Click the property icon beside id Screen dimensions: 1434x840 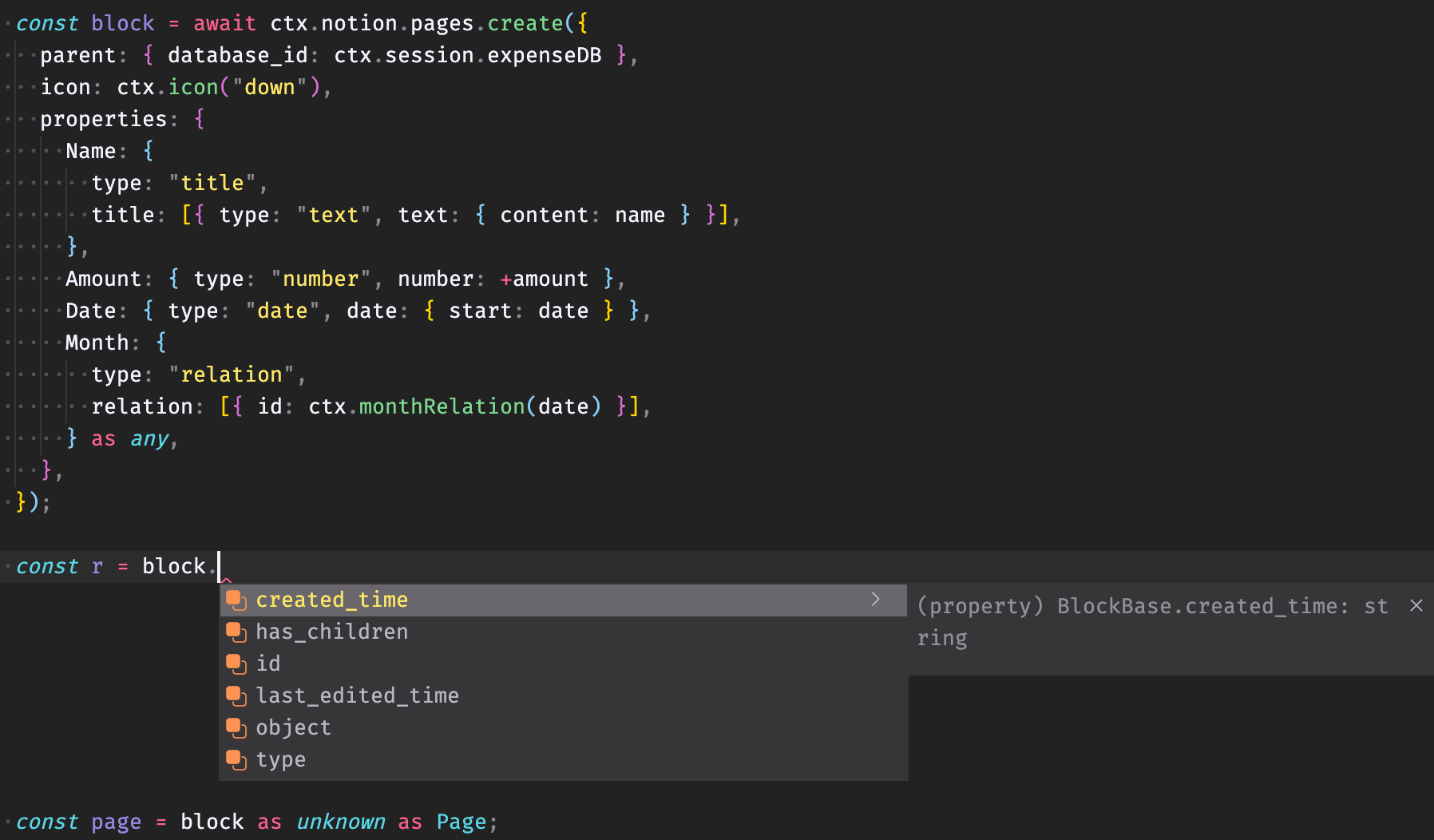coord(236,664)
